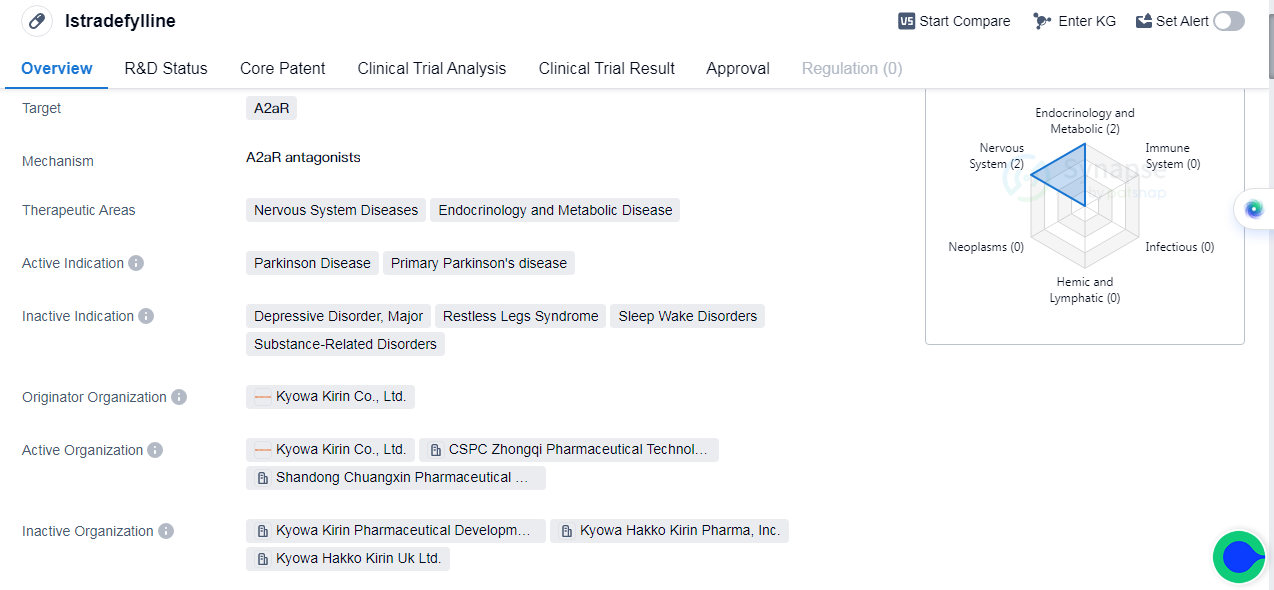Viewport: 1274px width, 590px height.
Task: Switch to the R&D Status tab
Action: (166, 68)
